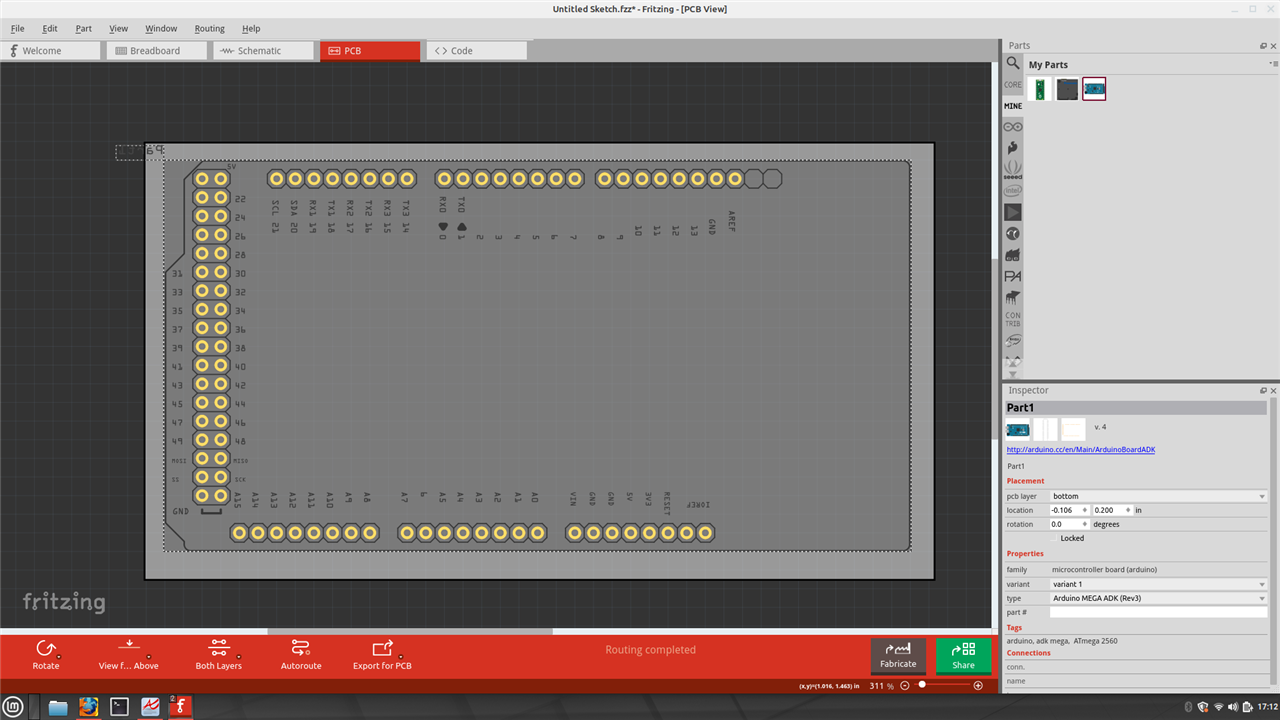
Task: Click the horizontal canvas scrollbar
Action: pos(410,631)
